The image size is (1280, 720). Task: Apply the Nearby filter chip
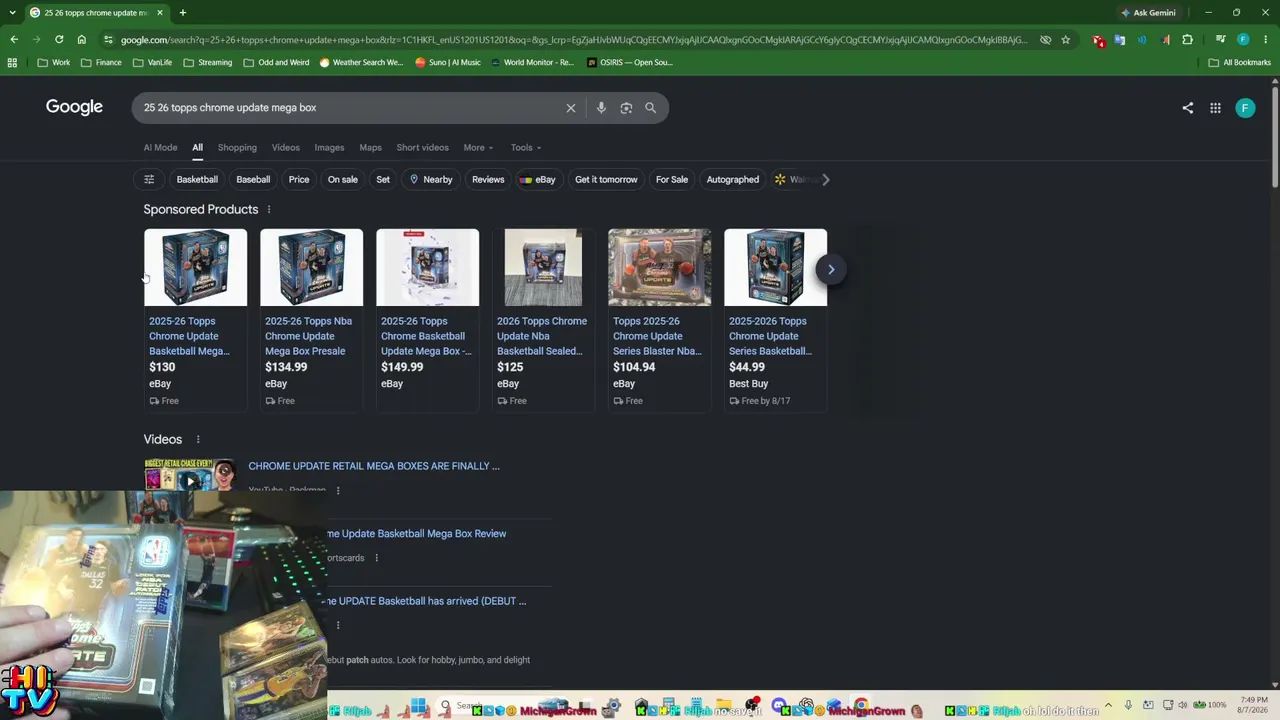431,180
